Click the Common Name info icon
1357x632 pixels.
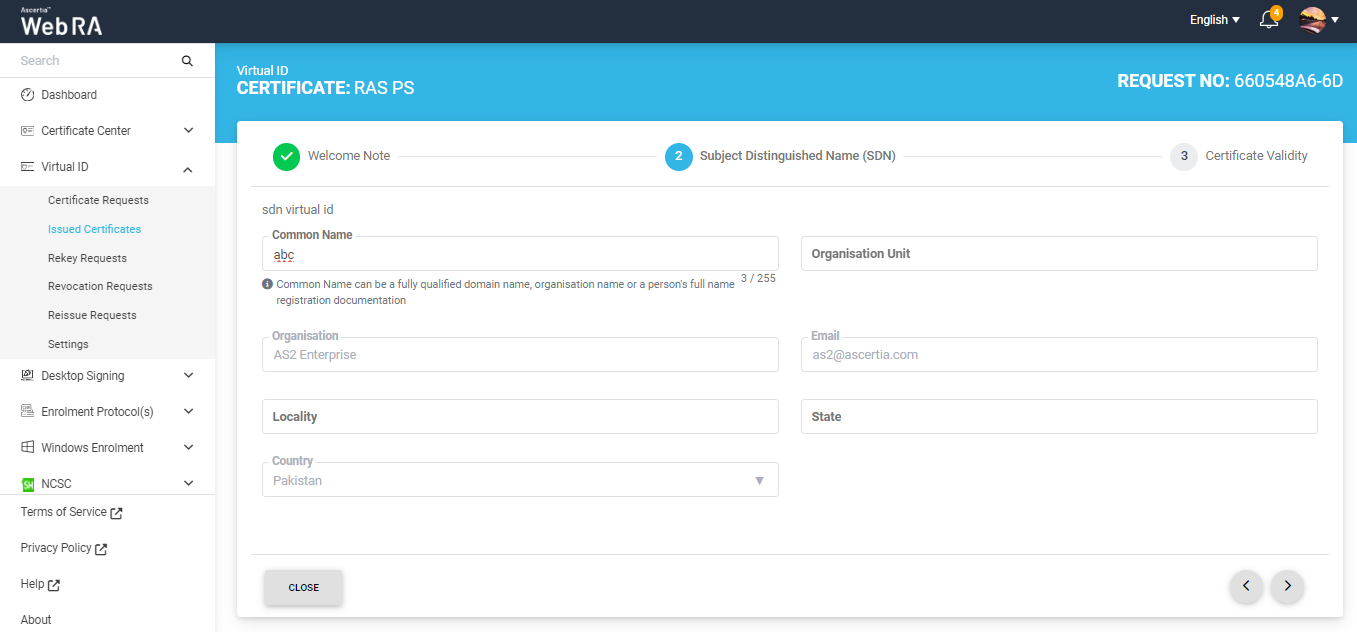coord(267,284)
